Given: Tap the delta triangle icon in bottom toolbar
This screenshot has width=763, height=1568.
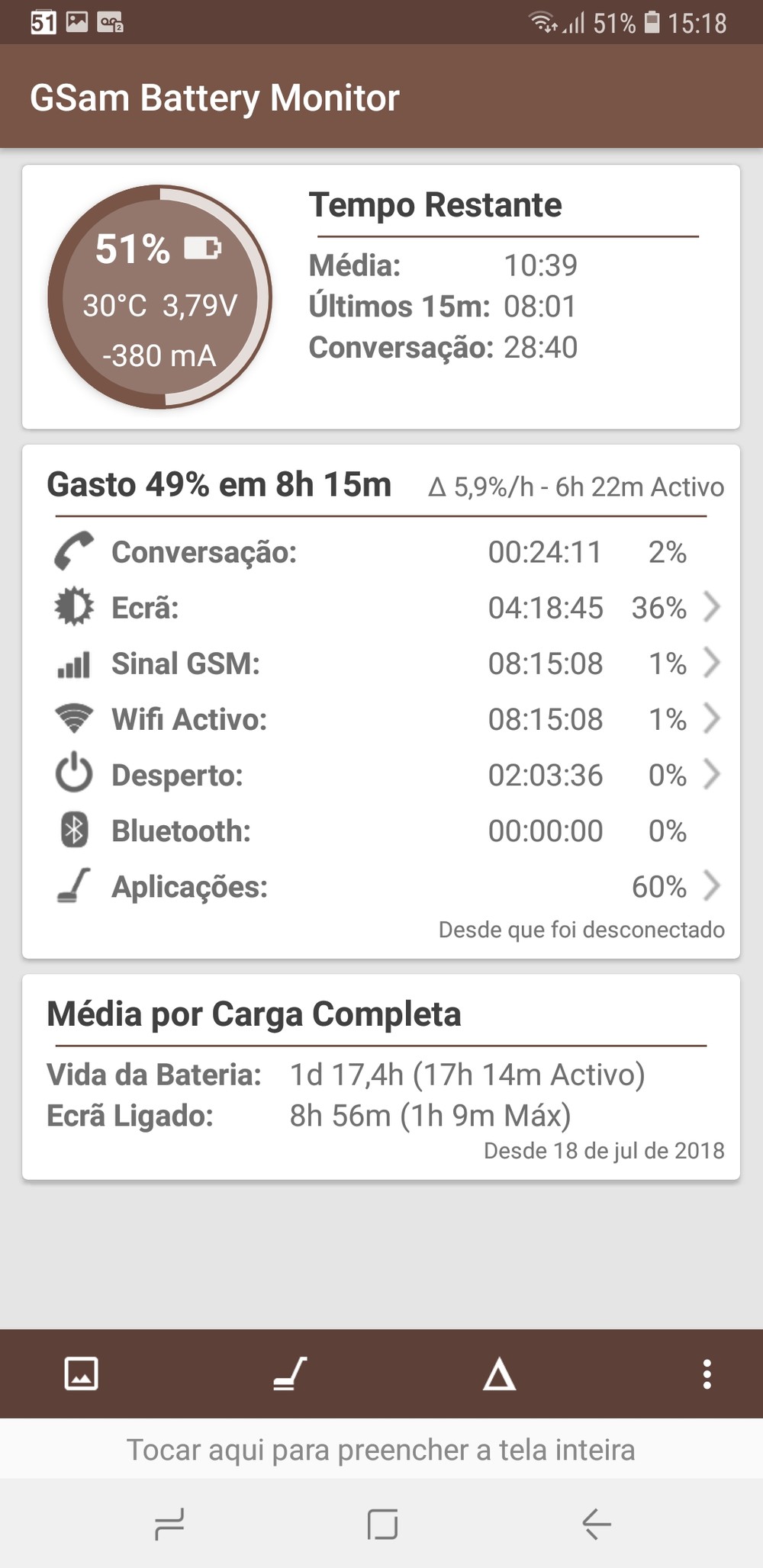Looking at the screenshot, I should point(499,1374).
